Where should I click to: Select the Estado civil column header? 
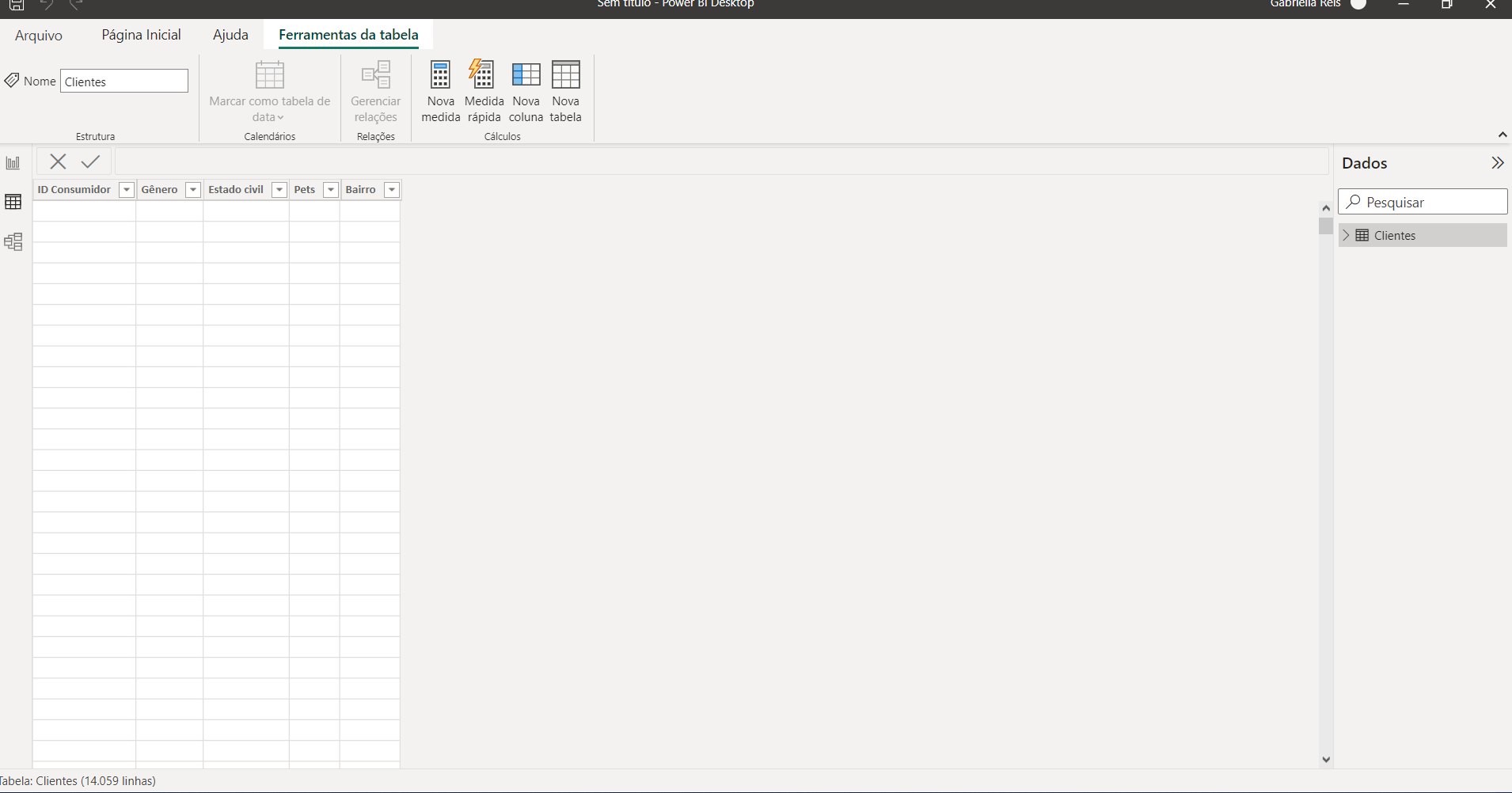pos(236,190)
